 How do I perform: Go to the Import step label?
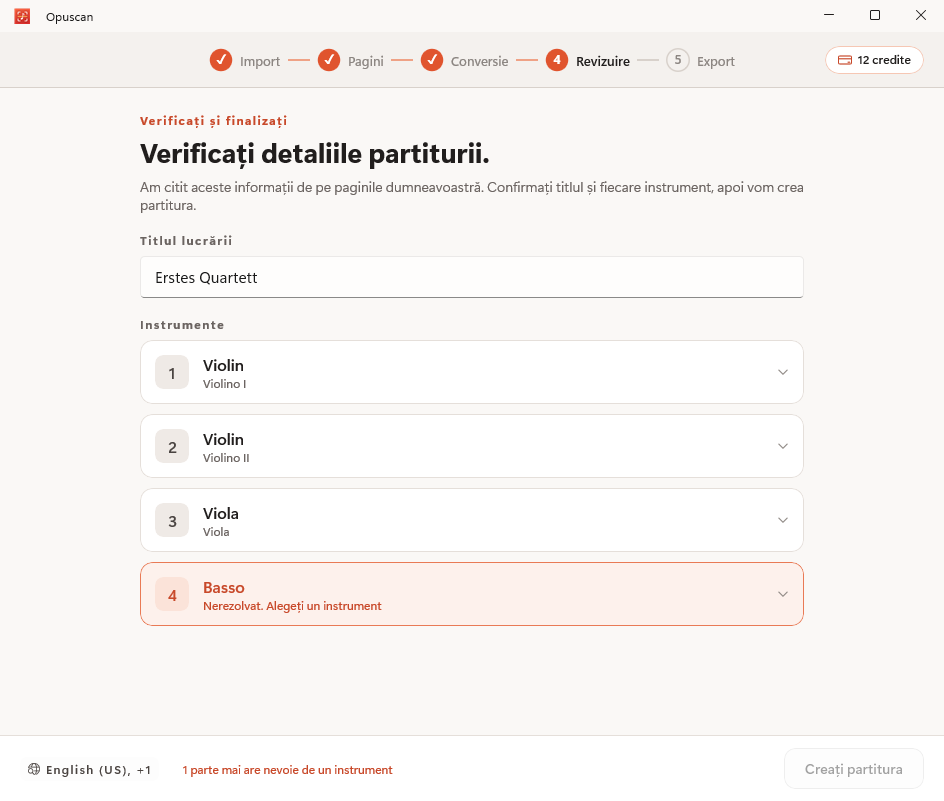click(x=260, y=61)
